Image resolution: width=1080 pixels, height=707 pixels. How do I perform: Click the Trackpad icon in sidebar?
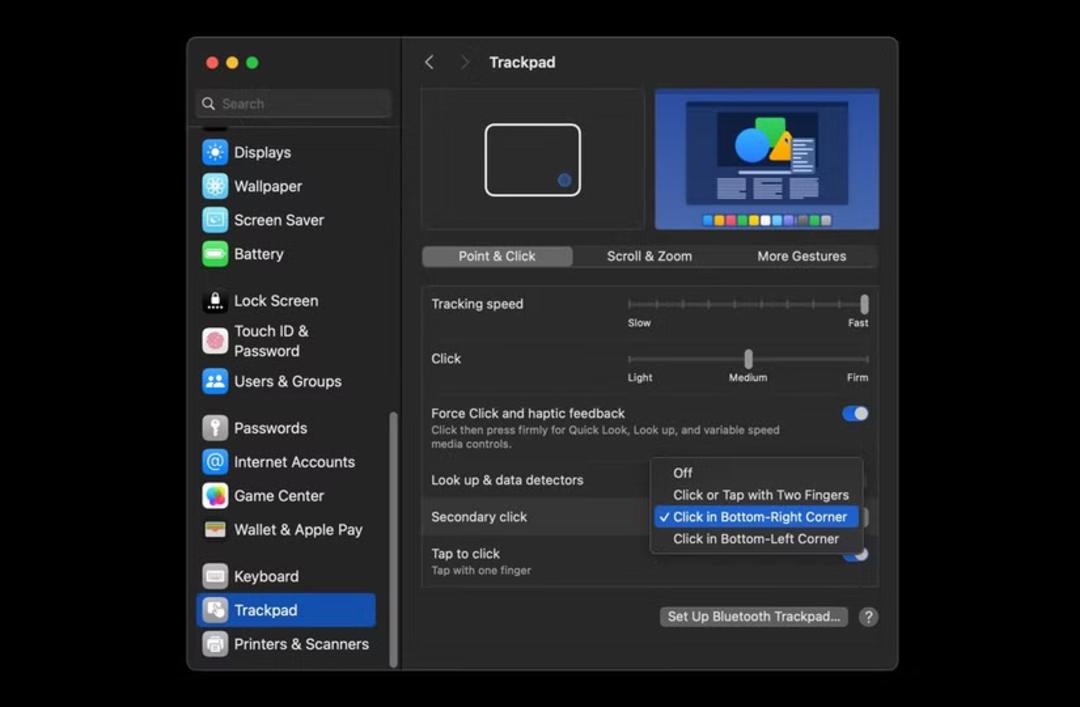(x=215, y=610)
